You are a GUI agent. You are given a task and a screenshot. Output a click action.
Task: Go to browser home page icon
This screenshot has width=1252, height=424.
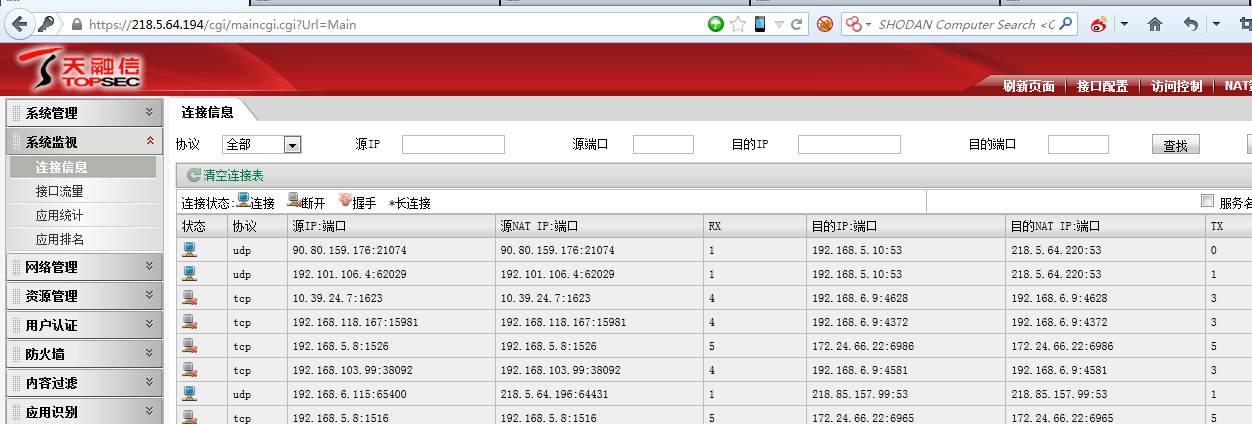pos(1155,24)
